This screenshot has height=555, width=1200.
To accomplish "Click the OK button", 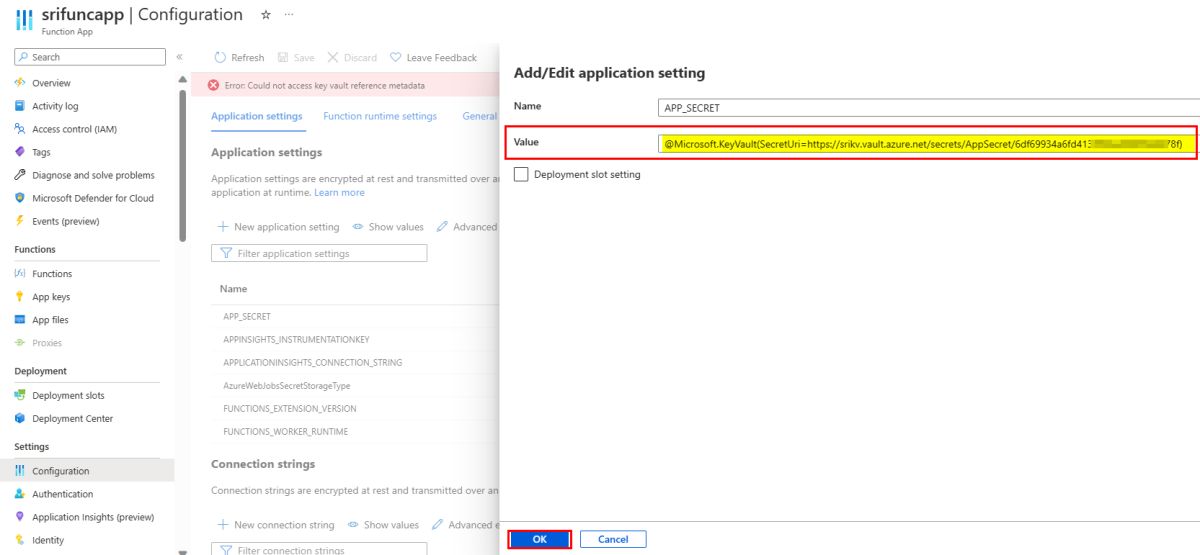I will click(540, 539).
